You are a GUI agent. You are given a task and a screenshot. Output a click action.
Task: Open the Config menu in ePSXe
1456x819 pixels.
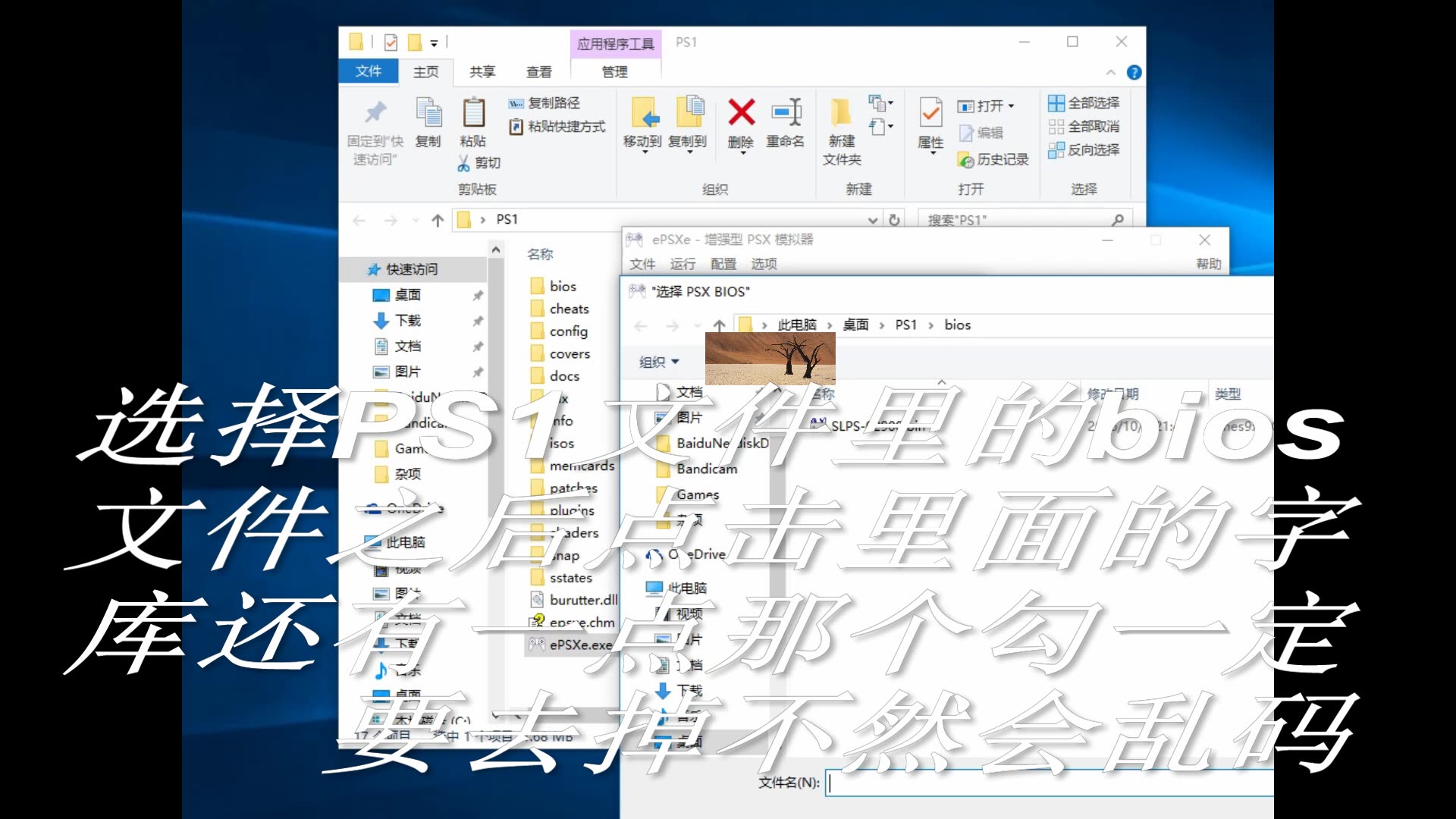click(723, 264)
